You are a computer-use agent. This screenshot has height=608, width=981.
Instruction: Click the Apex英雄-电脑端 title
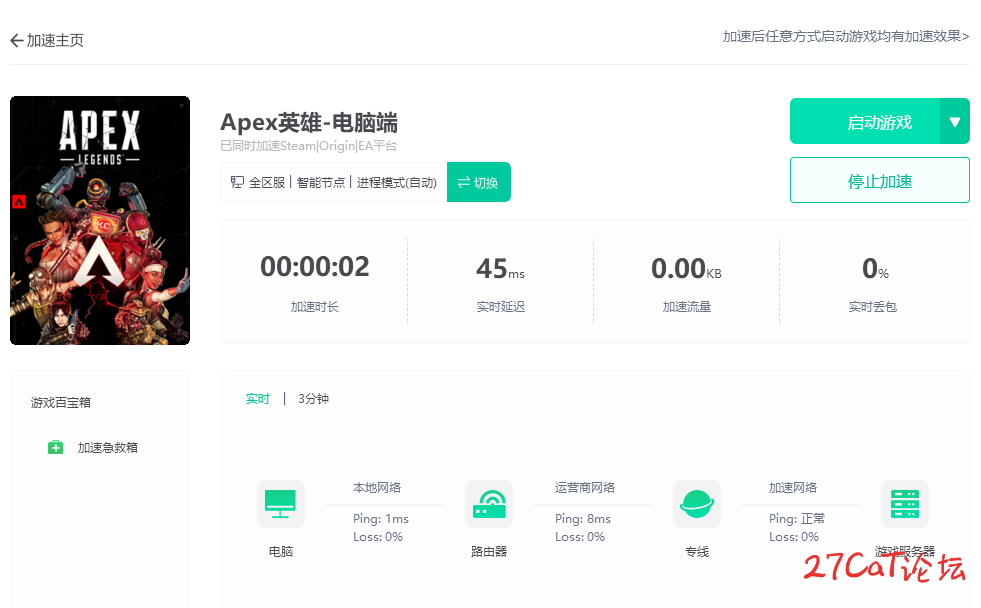[309, 123]
